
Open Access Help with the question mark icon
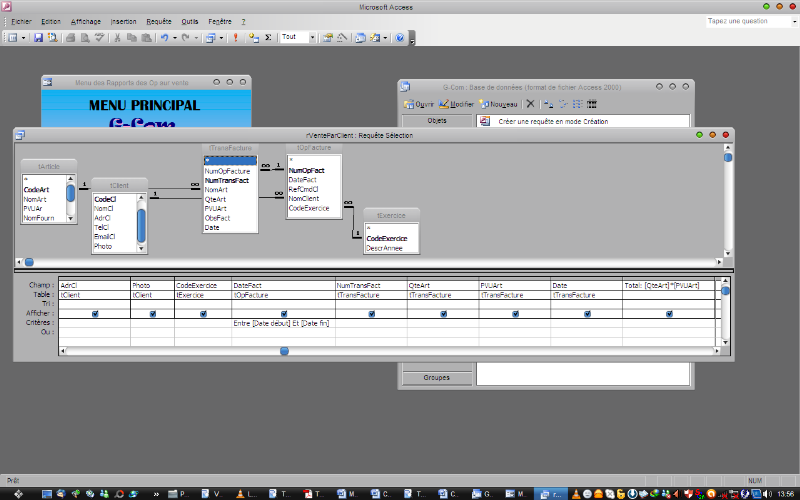[x=400, y=38]
